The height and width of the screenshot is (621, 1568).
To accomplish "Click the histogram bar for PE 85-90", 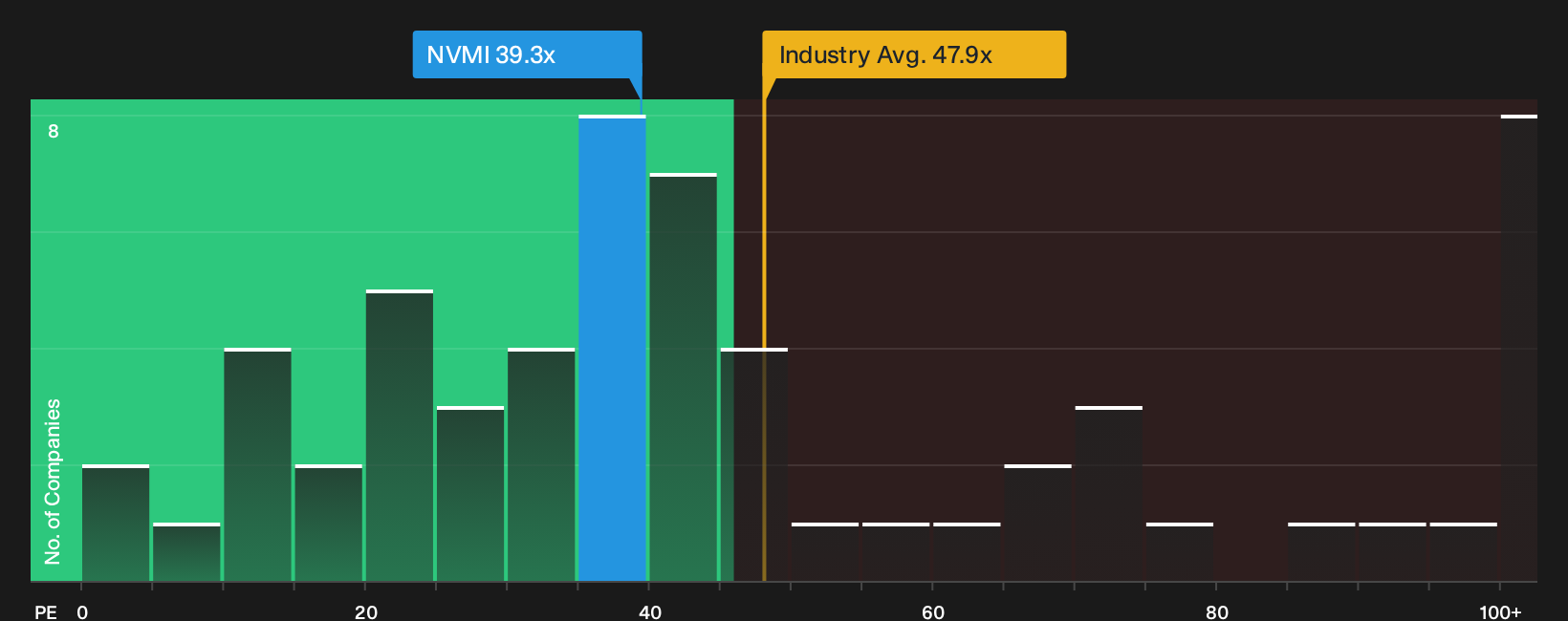I will 1321,552.
